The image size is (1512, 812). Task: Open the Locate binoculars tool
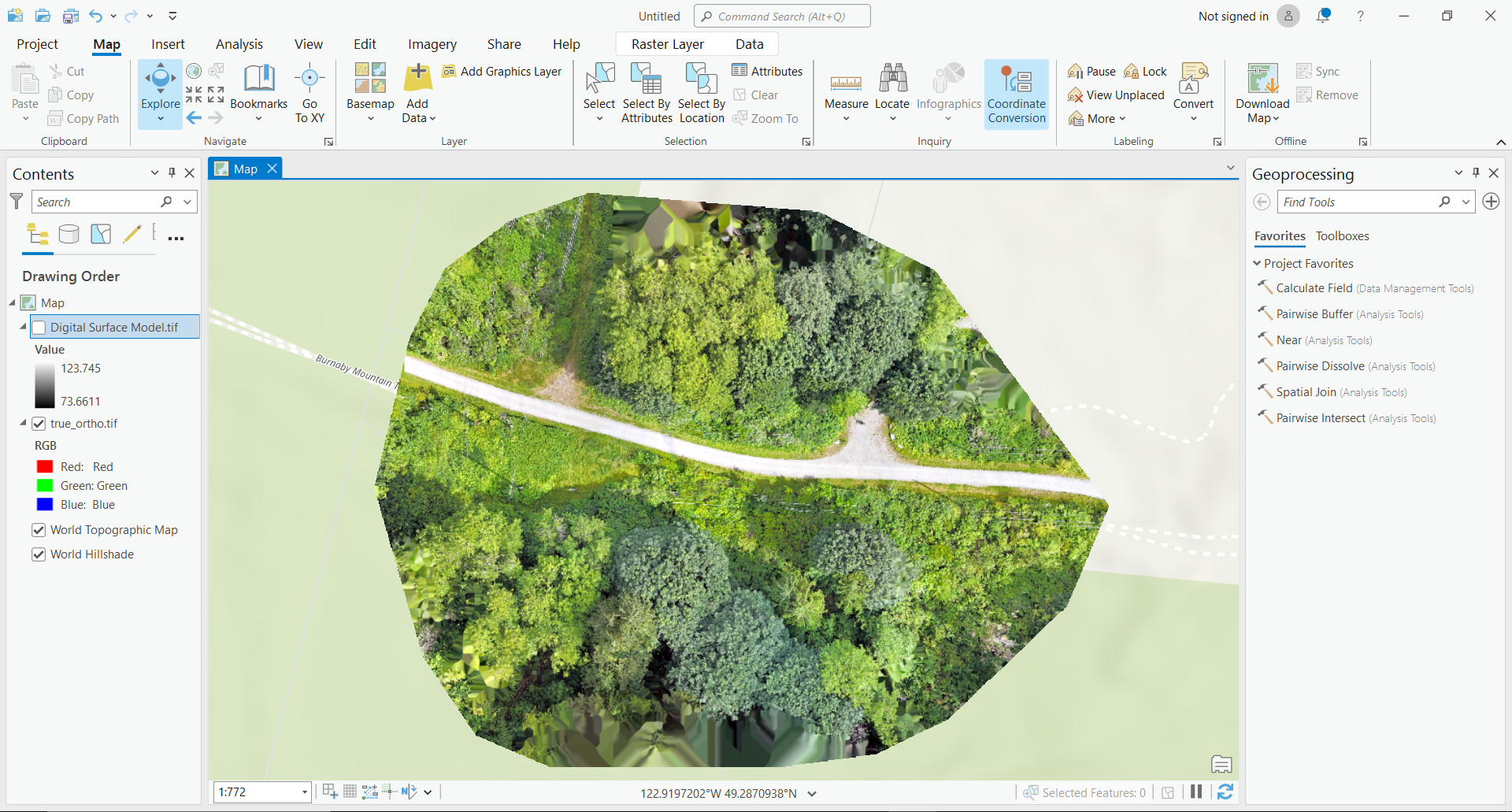(892, 79)
